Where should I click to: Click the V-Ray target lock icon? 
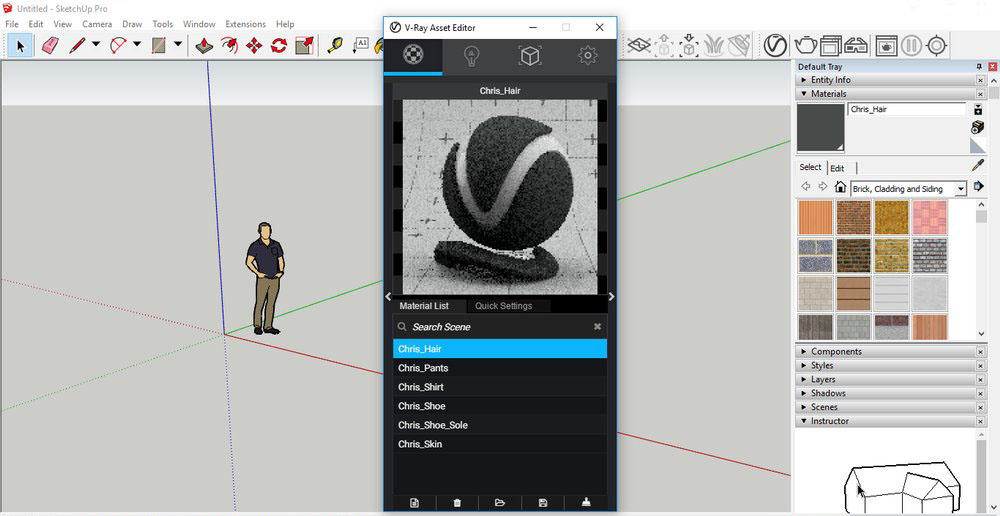(x=936, y=45)
